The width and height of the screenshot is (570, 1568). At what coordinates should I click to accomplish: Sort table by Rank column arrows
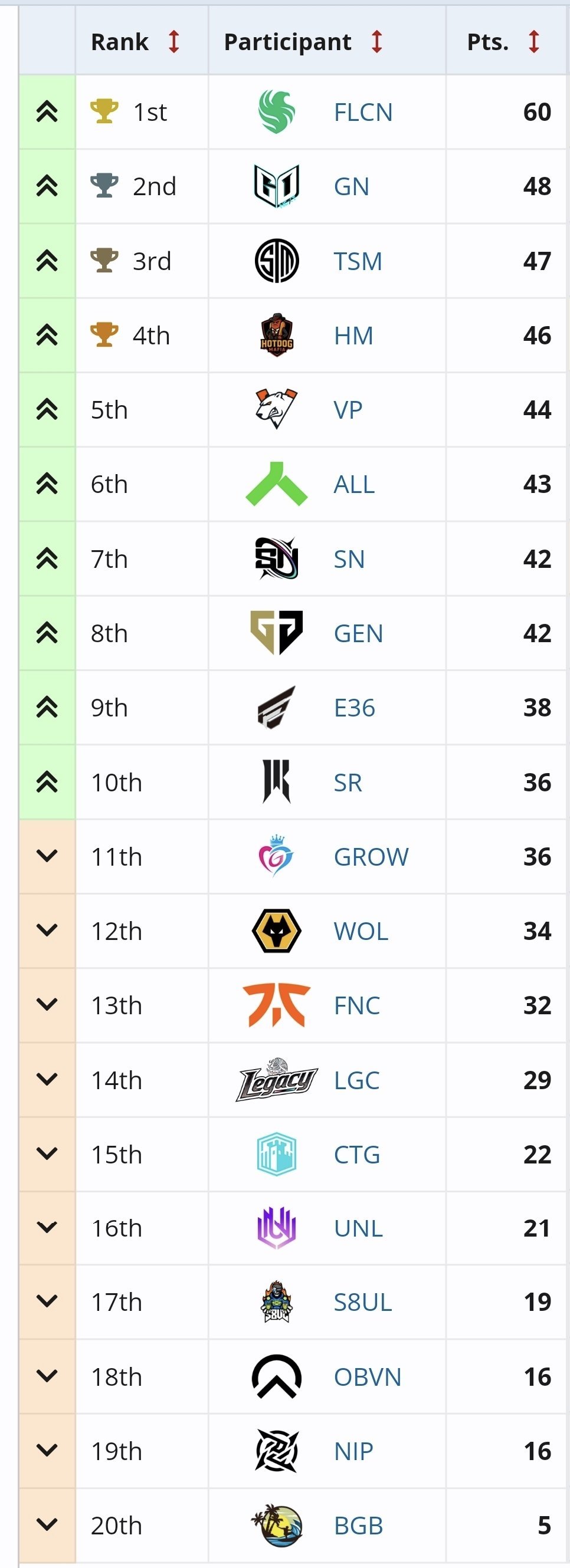(x=174, y=41)
